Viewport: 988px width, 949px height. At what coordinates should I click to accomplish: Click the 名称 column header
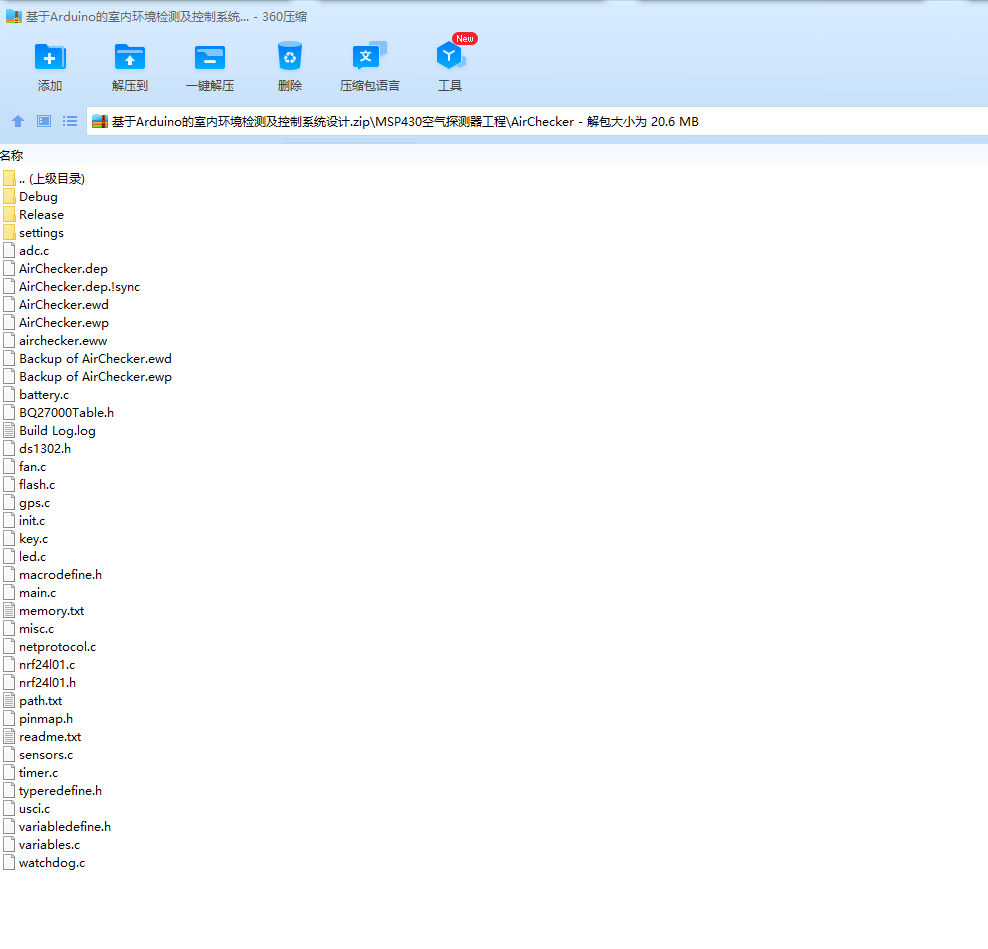click(11, 155)
